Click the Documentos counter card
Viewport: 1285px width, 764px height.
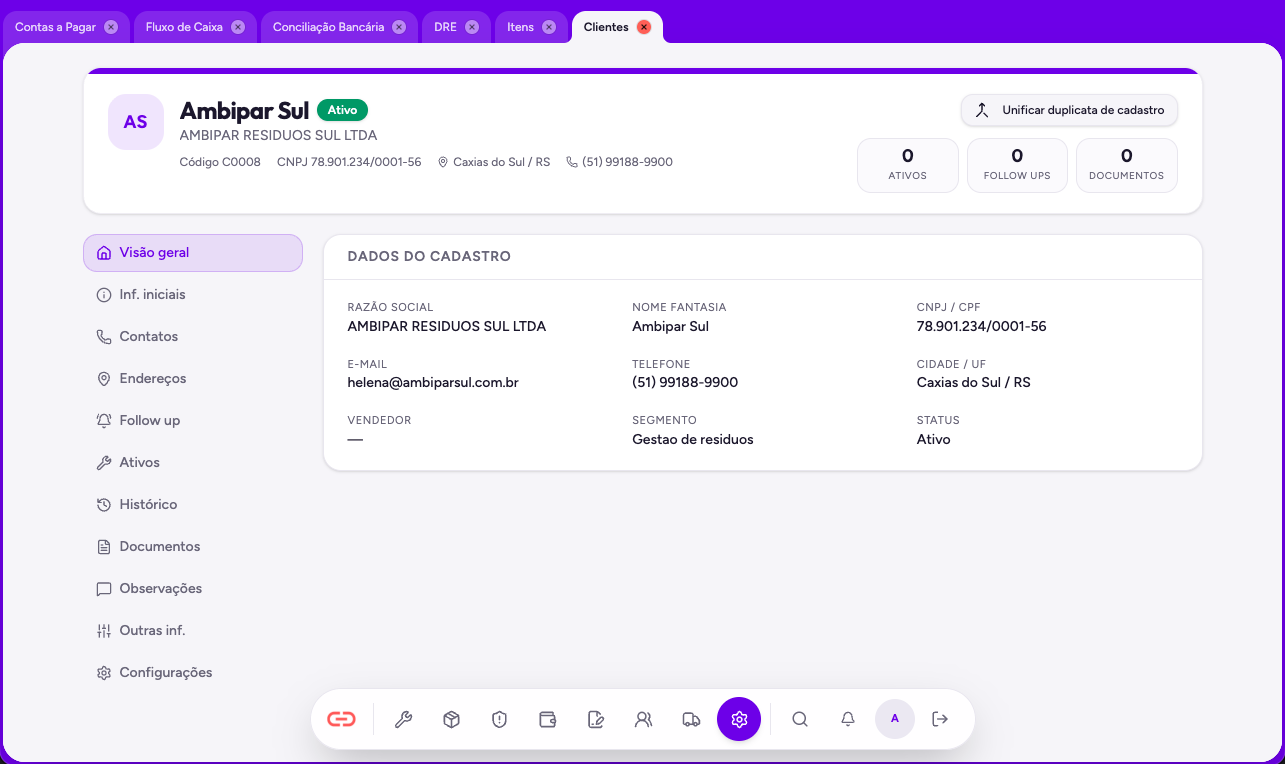tap(1127, 165)
